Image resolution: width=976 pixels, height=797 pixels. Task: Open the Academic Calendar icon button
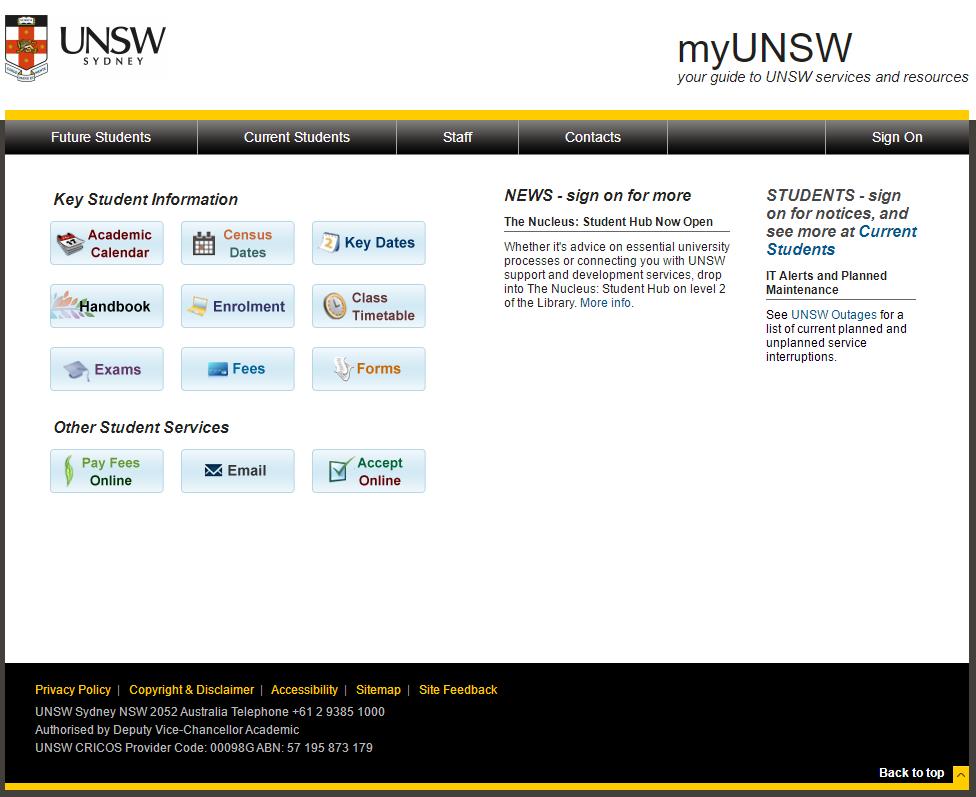(x=107, y=243)
